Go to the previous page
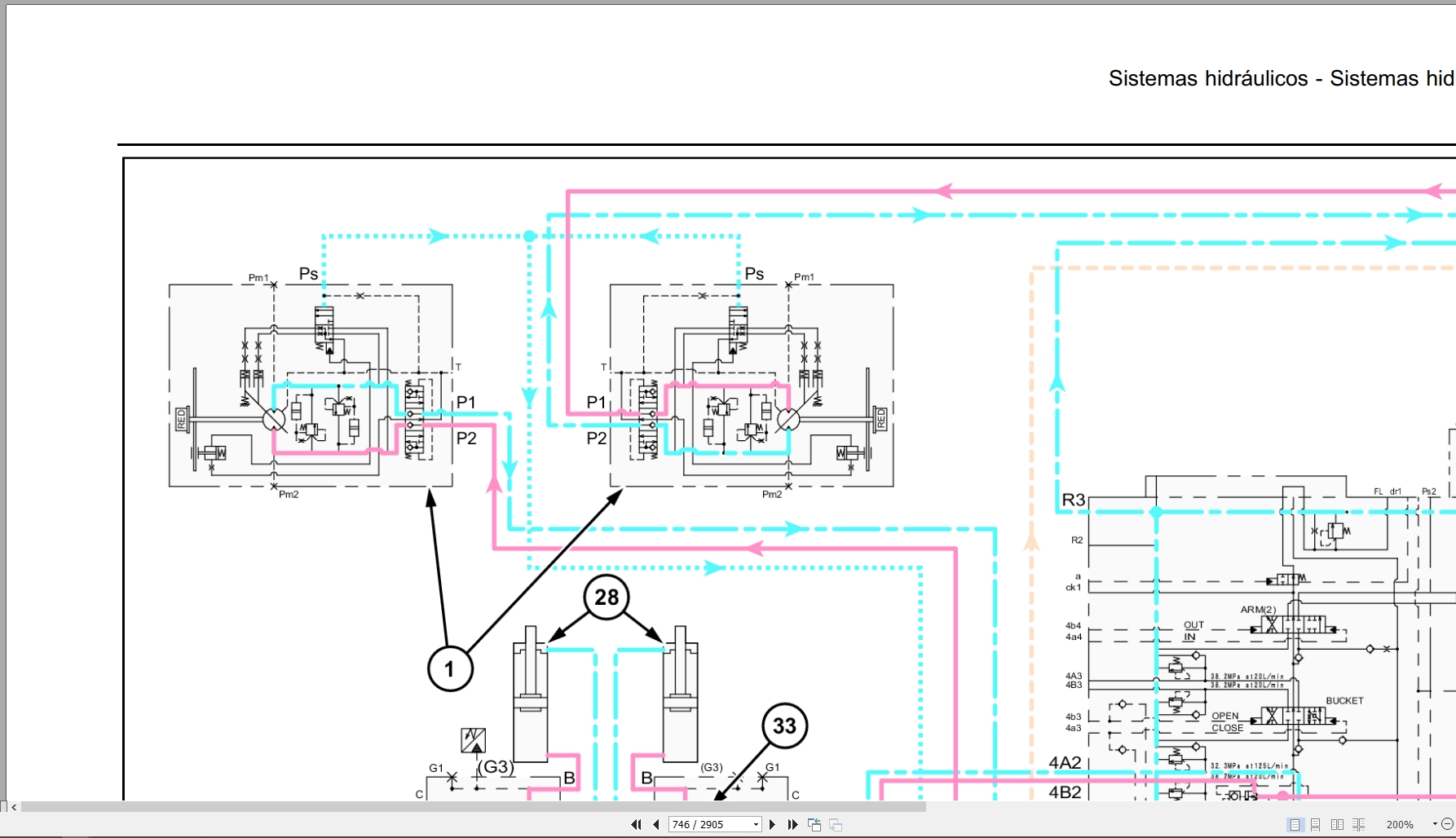This screenshot has width=1456, height=838. (x=655, y=824)
